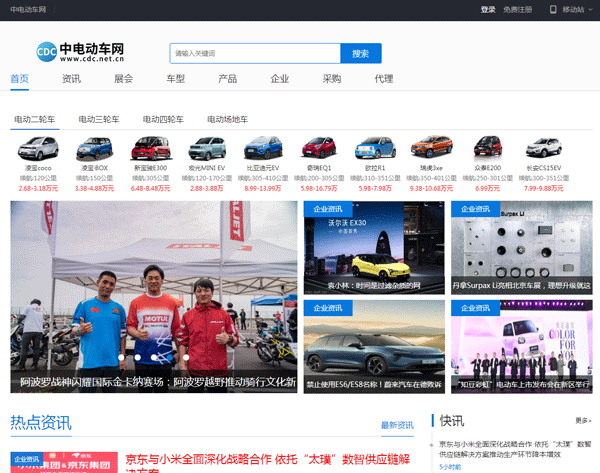Select the 热点资讯 heading tab
The image size is (600, 473).
[41, 423]
